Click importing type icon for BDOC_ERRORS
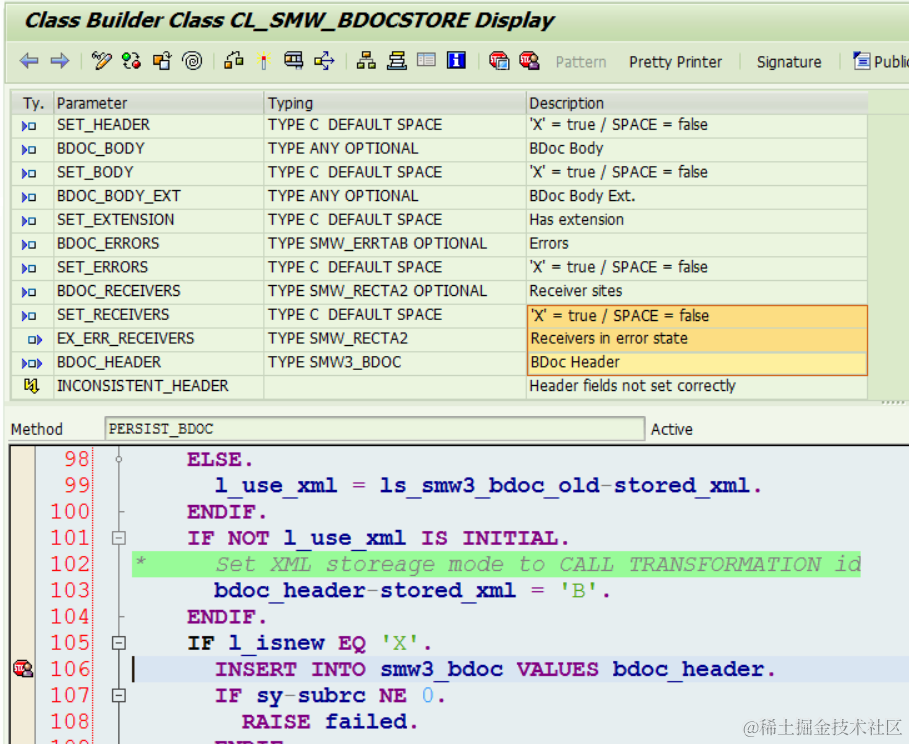 [29, 244]
